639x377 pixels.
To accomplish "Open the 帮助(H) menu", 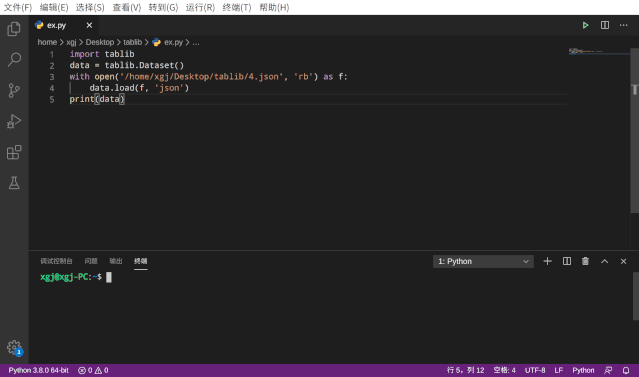I will coord(274,7).
